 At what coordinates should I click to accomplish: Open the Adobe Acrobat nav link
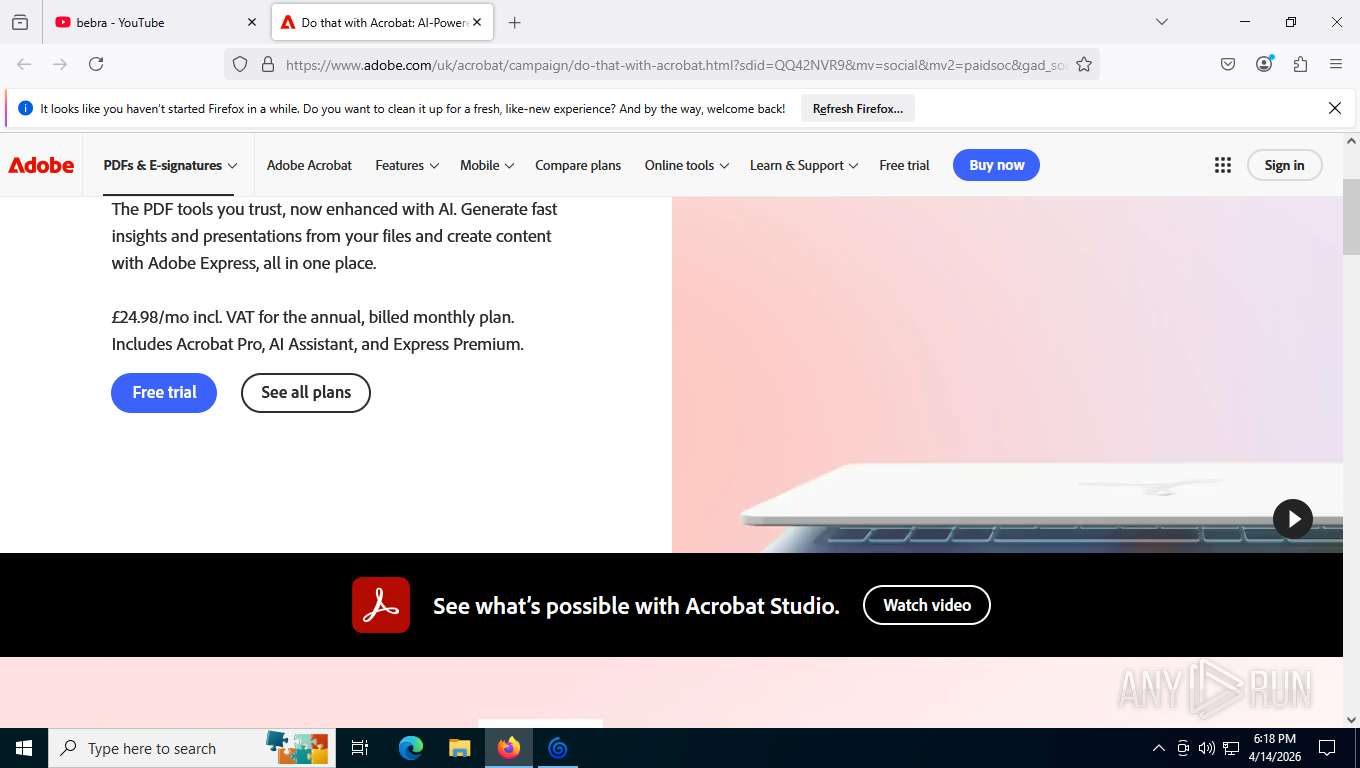click(x=309, y=165)
